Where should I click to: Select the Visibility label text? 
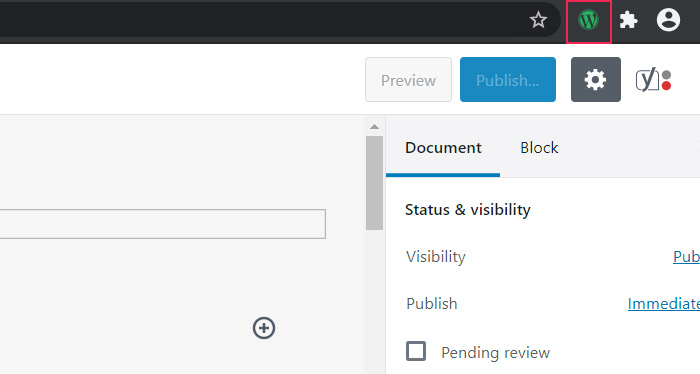click(436, 256)
